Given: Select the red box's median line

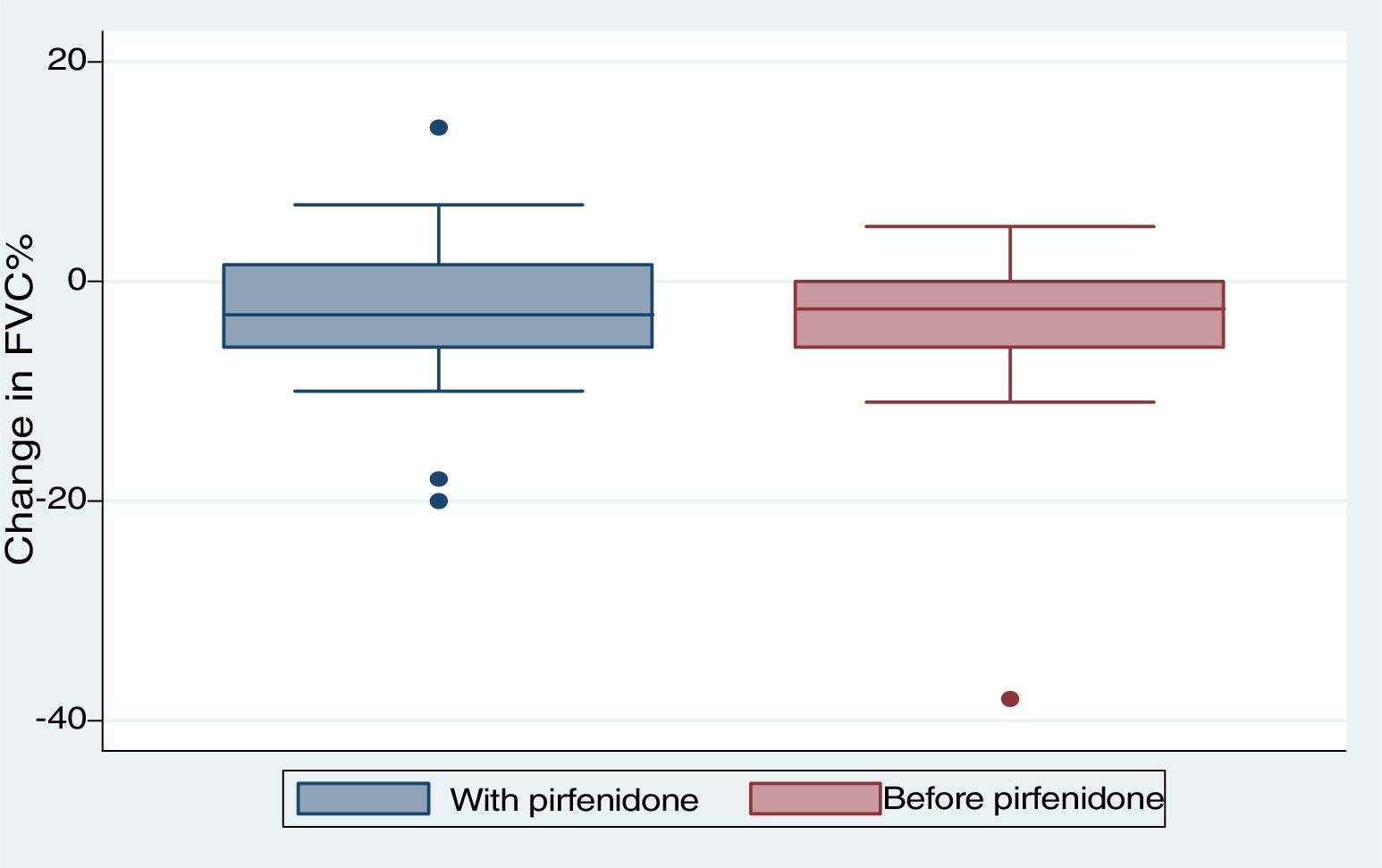Looking at the screenshot, I should pos(1009,309).
